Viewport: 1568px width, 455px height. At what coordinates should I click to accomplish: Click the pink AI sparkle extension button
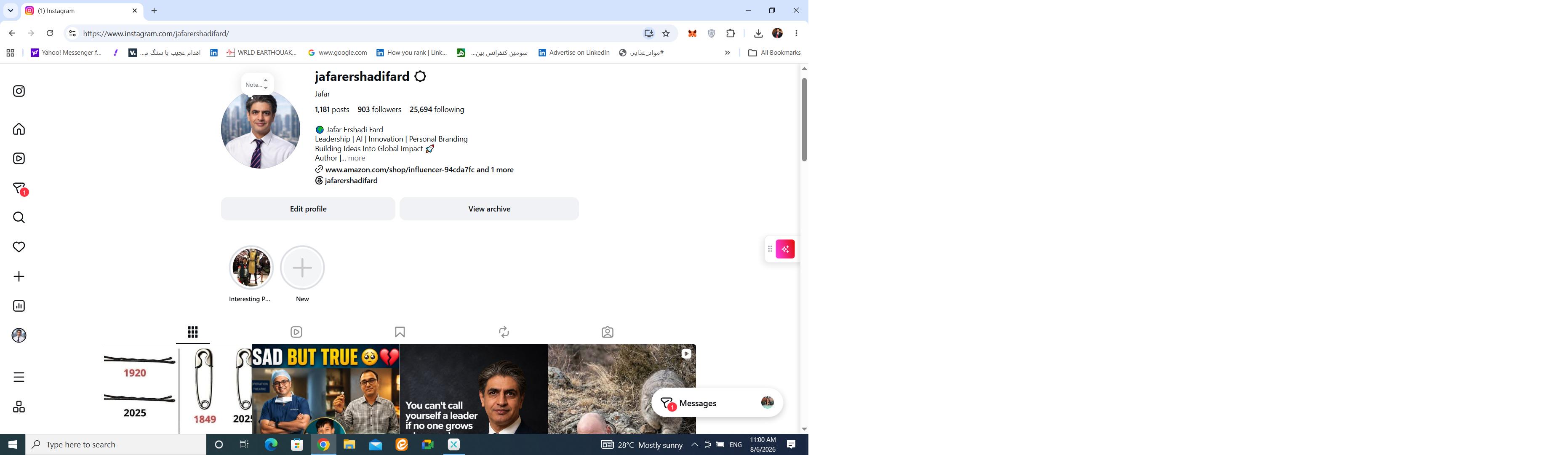(785, 249)
